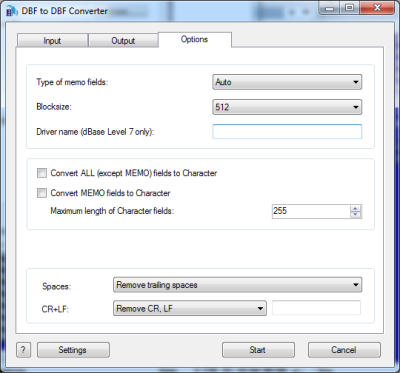The width and height of the screenshot is (400, 373).
Task: Click 'Driver name (dBase Level 7 only):' label
Action: coord(96,132)
